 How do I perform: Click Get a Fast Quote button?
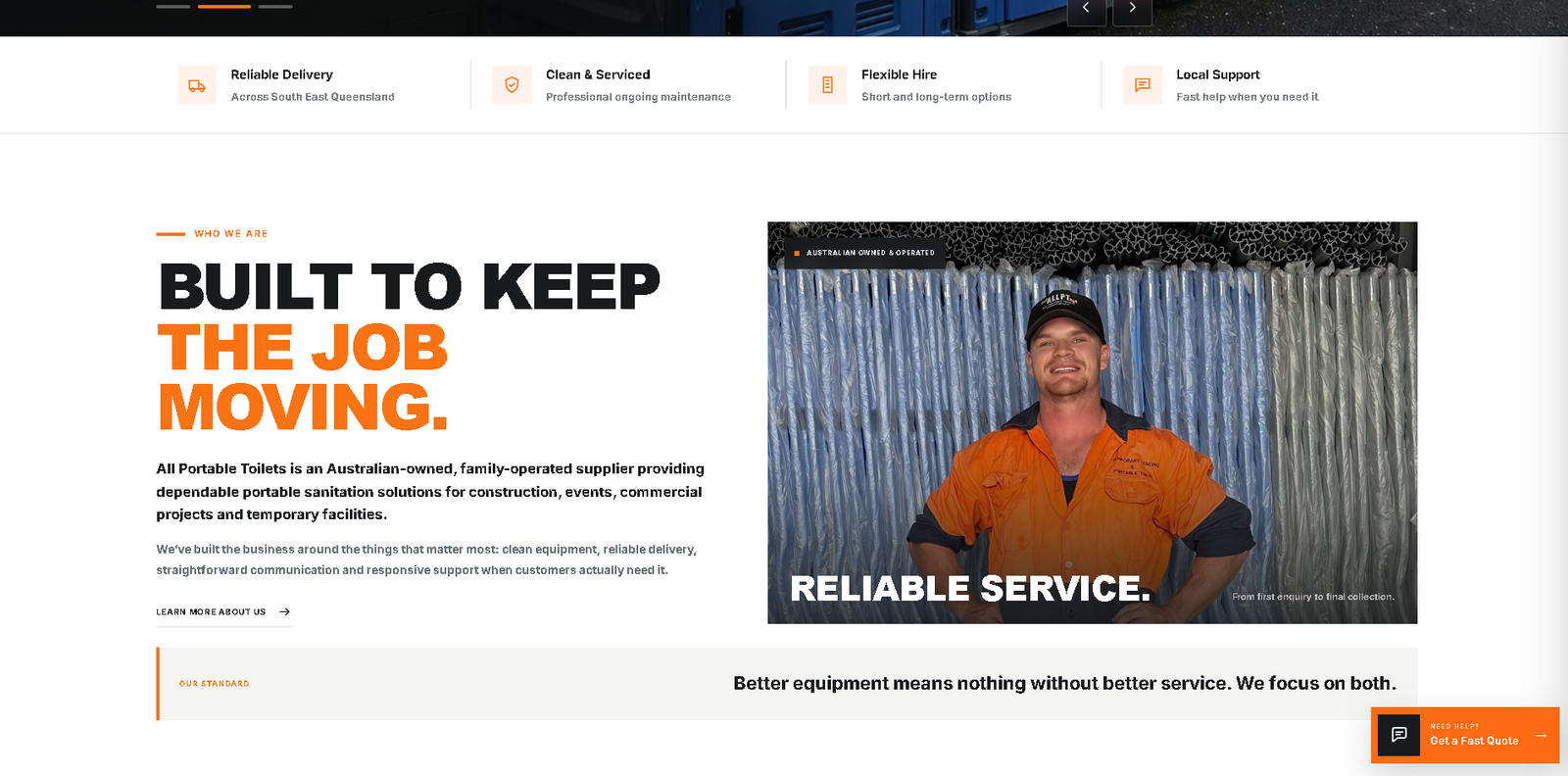click(1465, 735)
